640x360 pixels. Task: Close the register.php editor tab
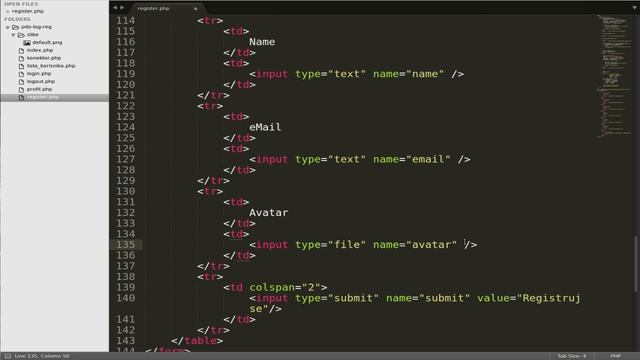click(x=196, y=9)
